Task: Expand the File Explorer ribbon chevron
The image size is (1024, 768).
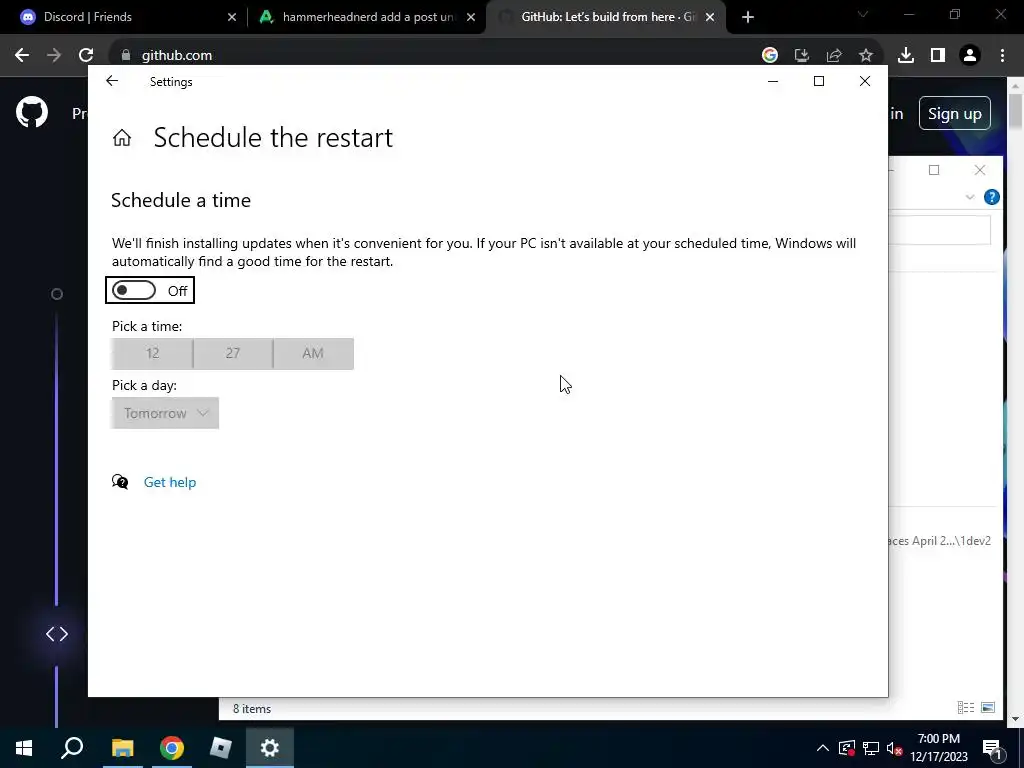Action: click(x=970, y=197)
